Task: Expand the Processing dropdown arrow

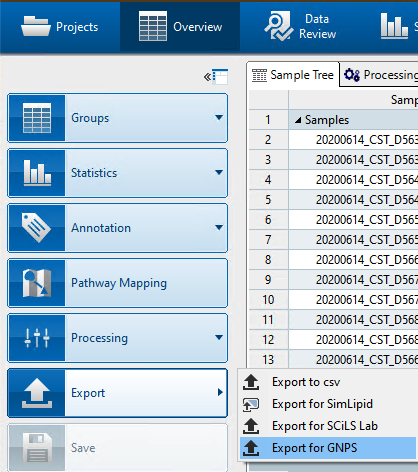Action: coord(219,337)
